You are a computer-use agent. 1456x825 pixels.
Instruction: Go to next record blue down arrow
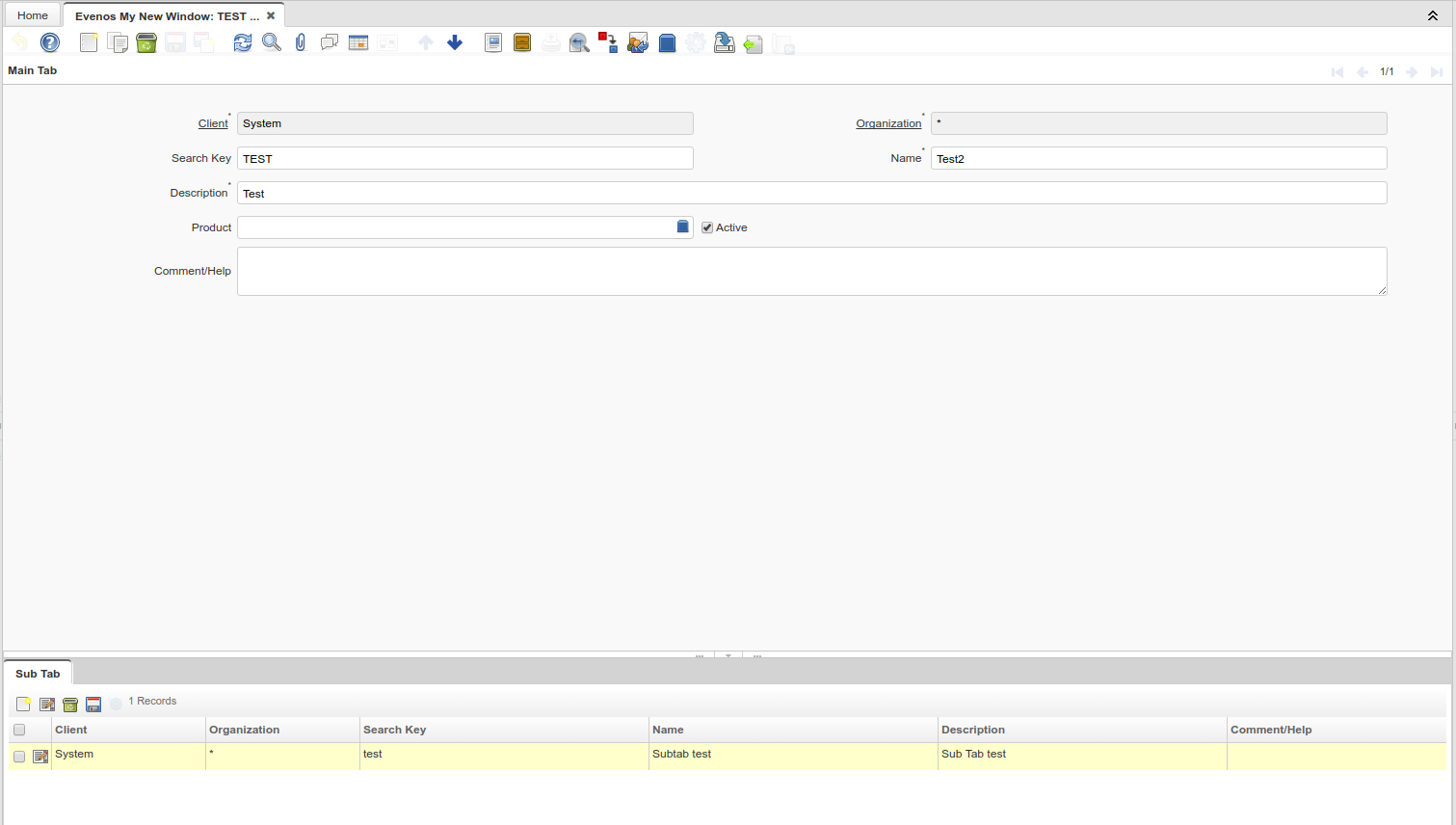[455, 42]
